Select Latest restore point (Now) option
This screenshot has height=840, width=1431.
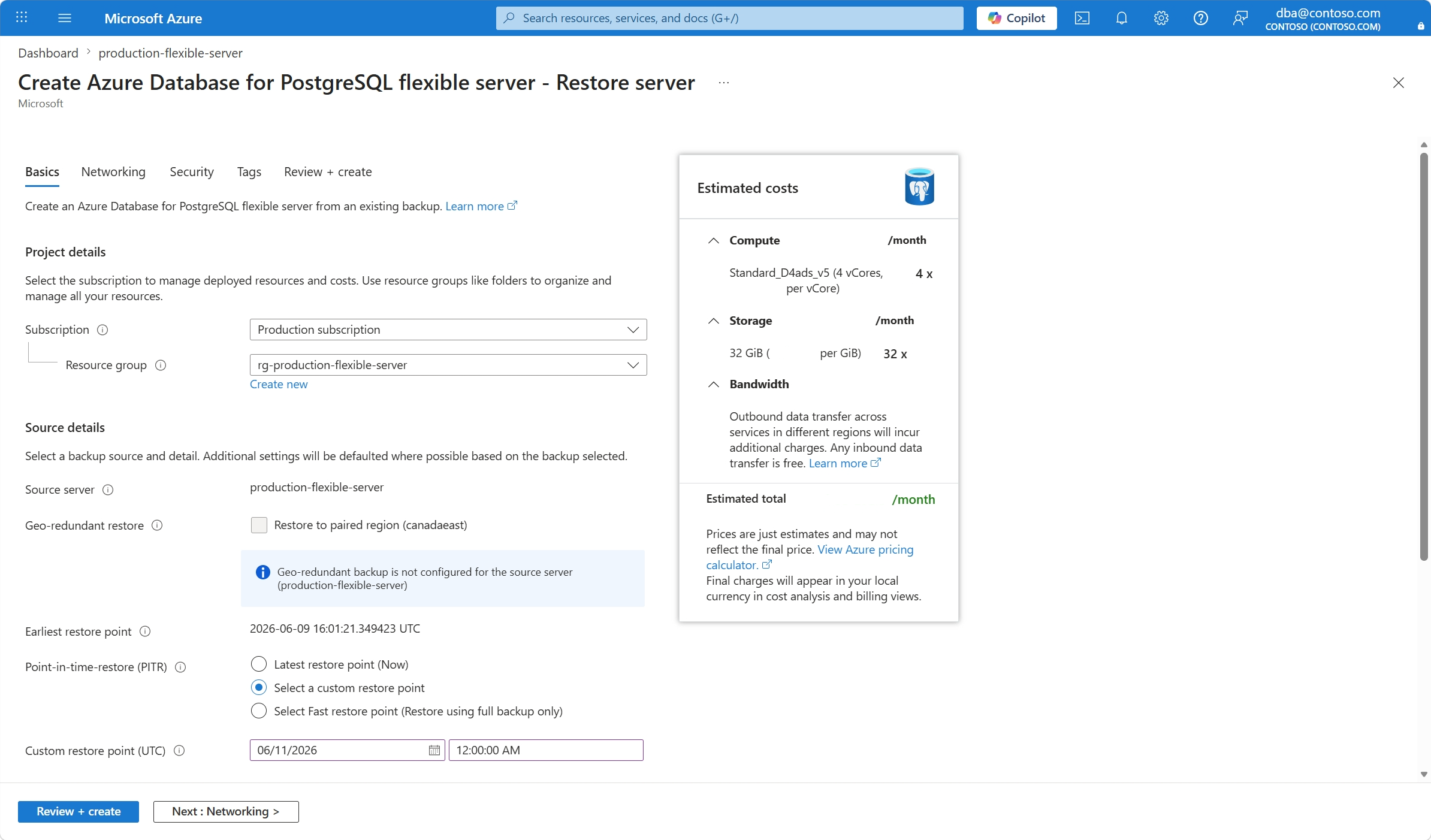258,664
